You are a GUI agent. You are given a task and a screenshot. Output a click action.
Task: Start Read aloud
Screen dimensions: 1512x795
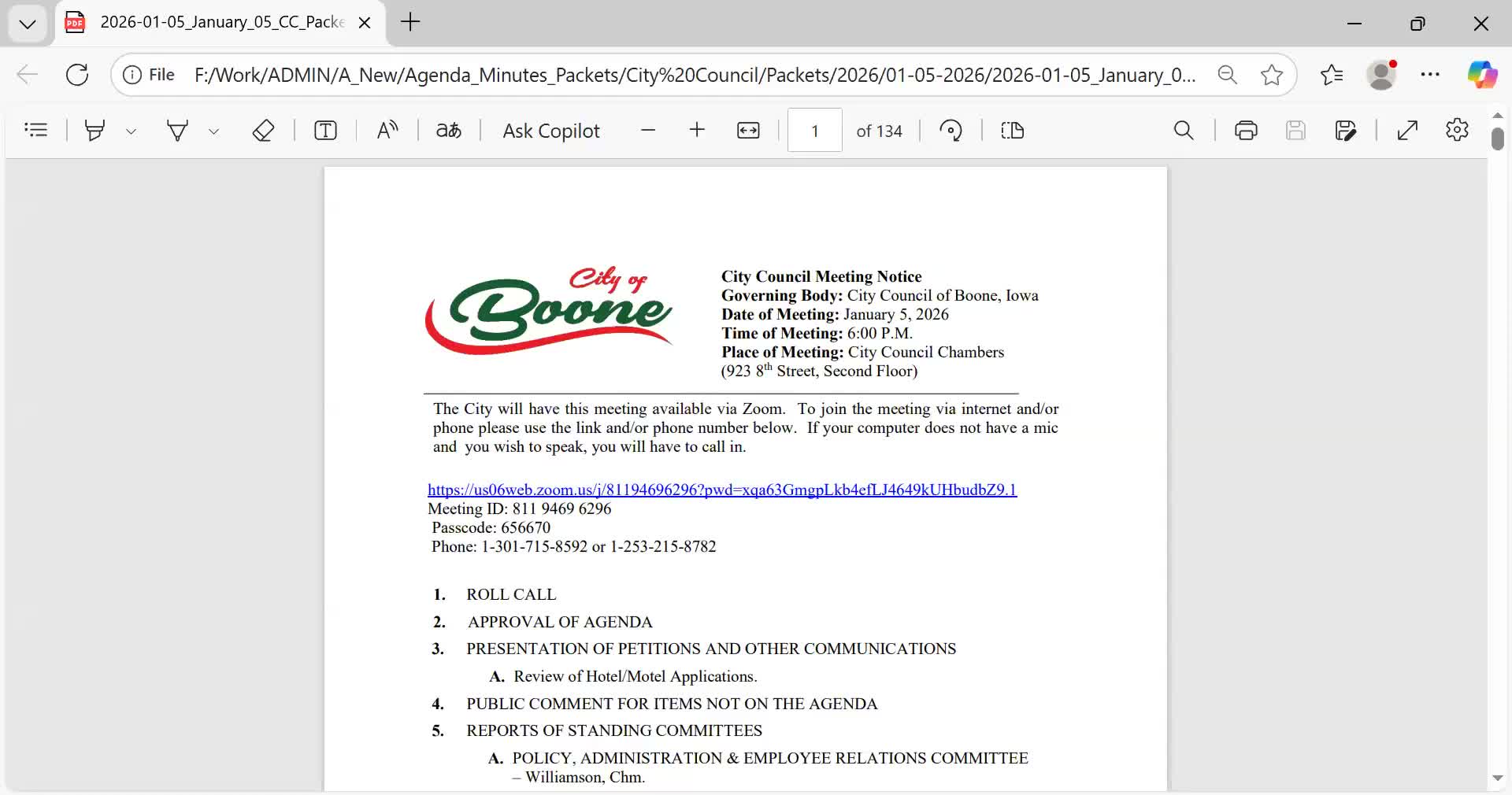point(387,130)
